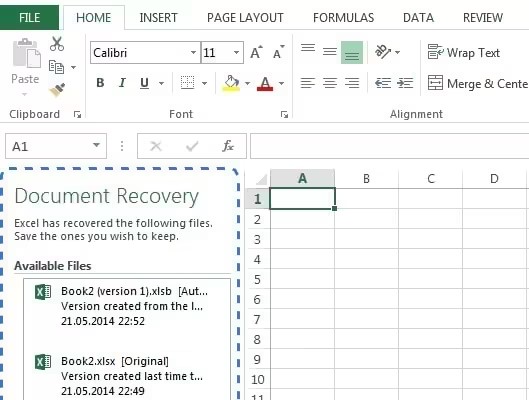The height and width of the screenshot is (400, 529).
Task: Select column A header
Action: coord(303,178)
